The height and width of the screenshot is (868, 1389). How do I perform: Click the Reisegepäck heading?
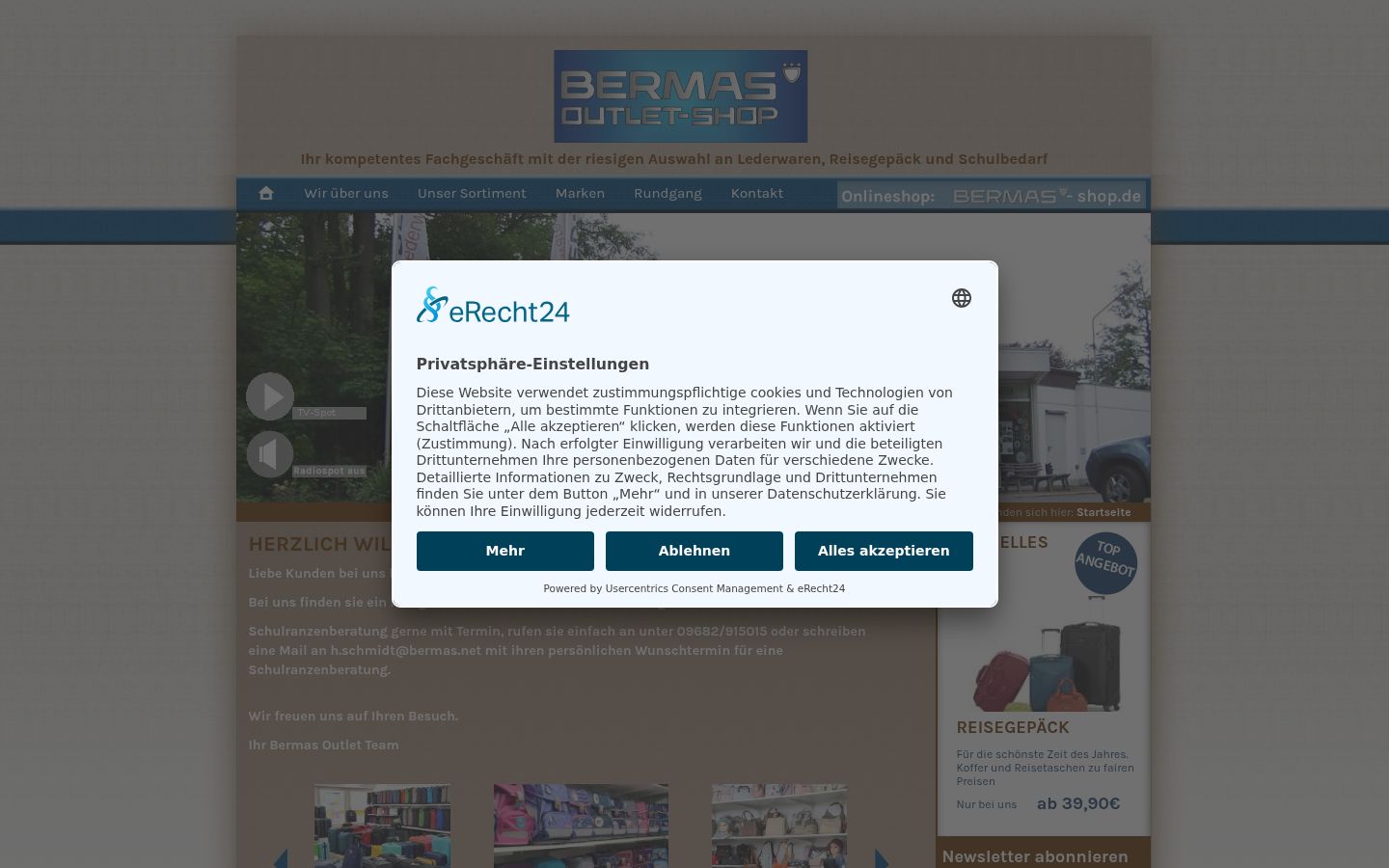pyautogui.click(x=1013, y=727)
